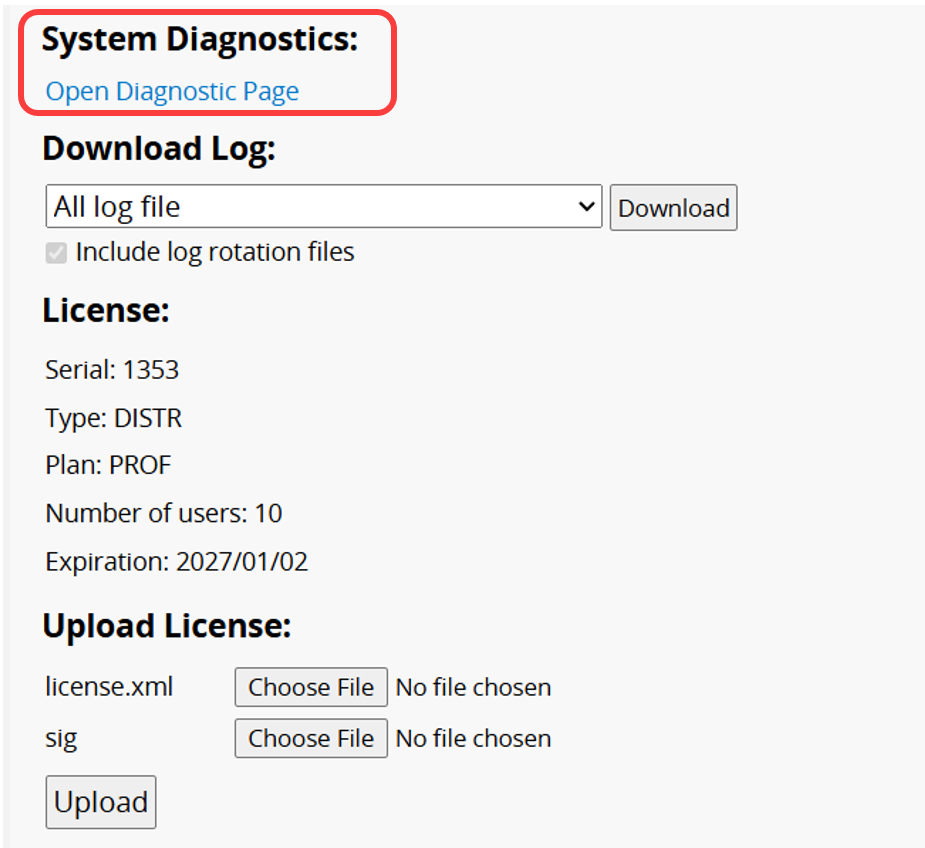Click 'No file chosen' beside sig
The width and height of the screenshot is (925, 848).
pos(473,738)
